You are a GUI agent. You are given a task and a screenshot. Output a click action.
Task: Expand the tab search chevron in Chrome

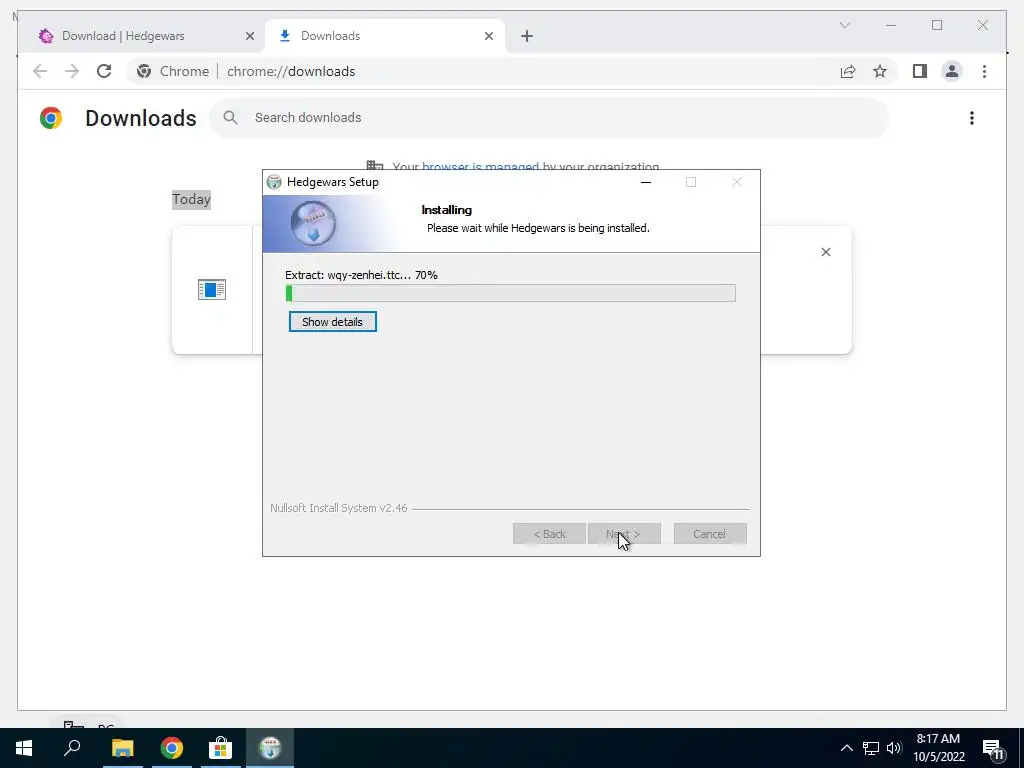coord(844,25)
